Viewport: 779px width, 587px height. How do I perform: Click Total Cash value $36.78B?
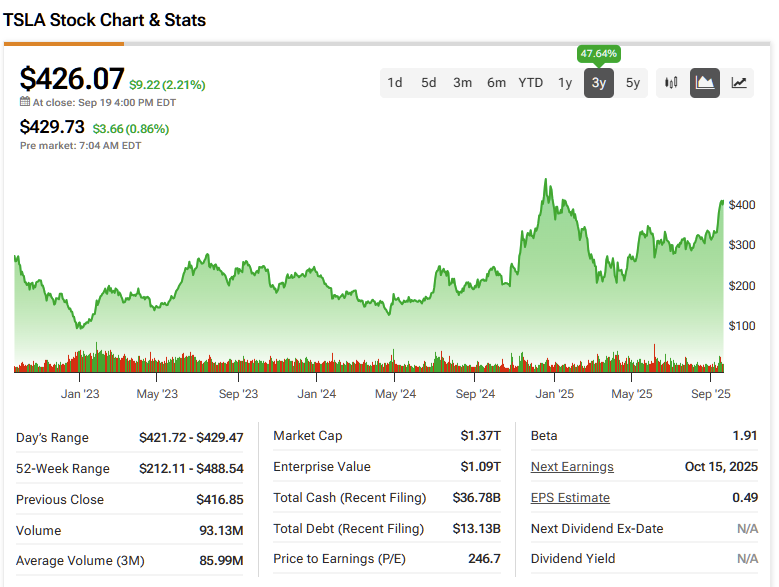(x=476, y=498)
